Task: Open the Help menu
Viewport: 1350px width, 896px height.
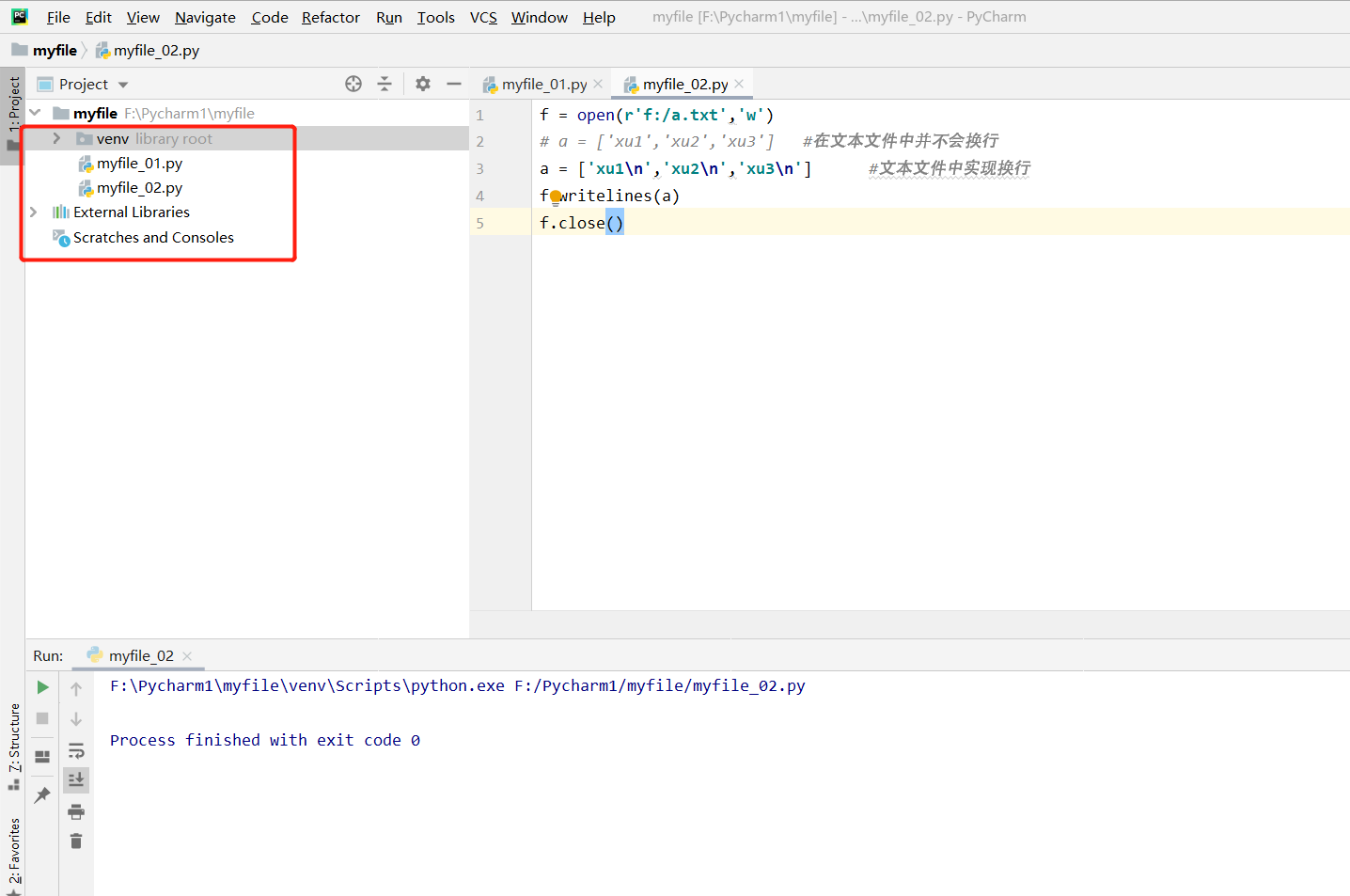Action: 599,17
